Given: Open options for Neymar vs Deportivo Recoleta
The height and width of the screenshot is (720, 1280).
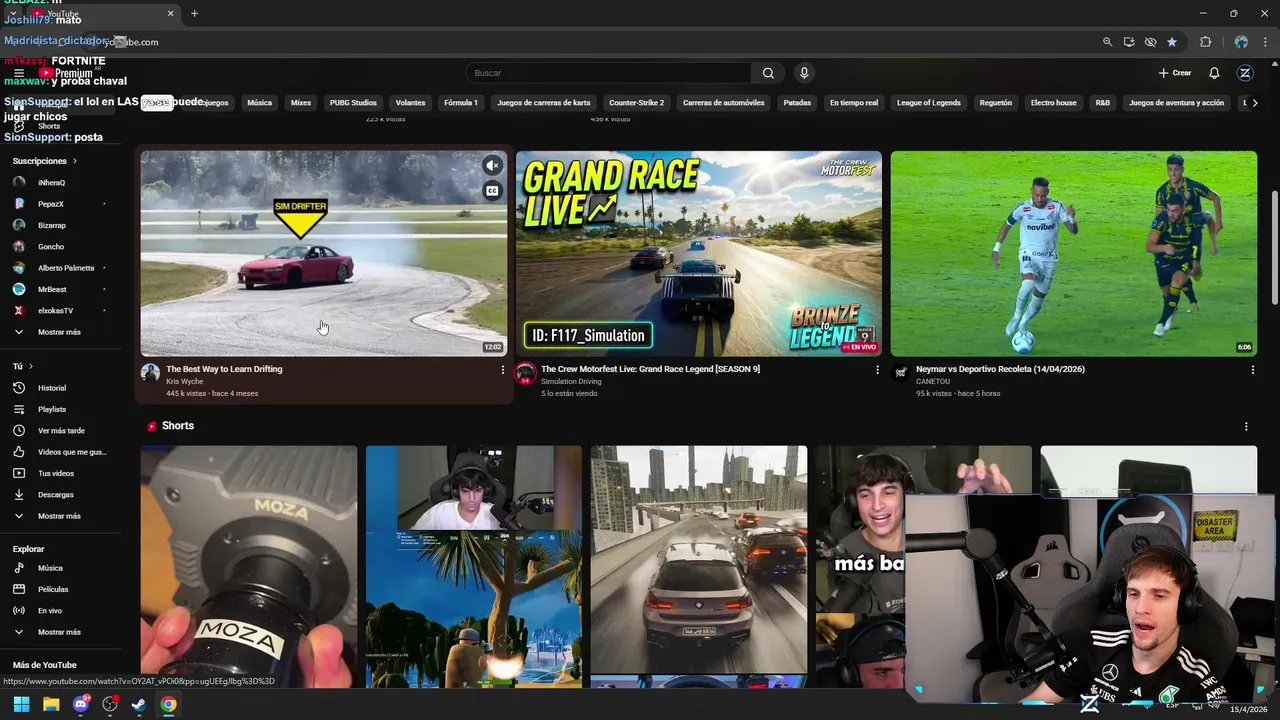Looking at the screenshot, I should (1253, 370).
